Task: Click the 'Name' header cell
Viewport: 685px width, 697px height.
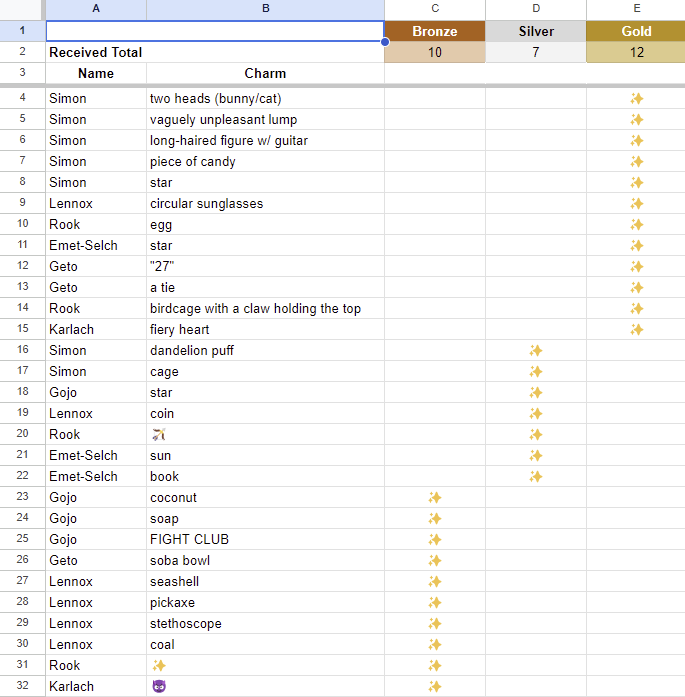Action: (x=96, y=73)
